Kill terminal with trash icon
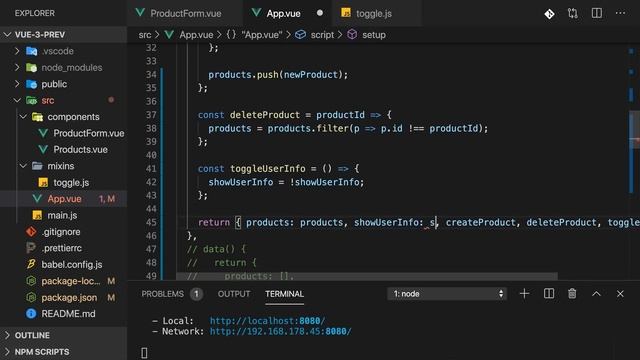The image size is (640, 360). click(x=572, y=293)
